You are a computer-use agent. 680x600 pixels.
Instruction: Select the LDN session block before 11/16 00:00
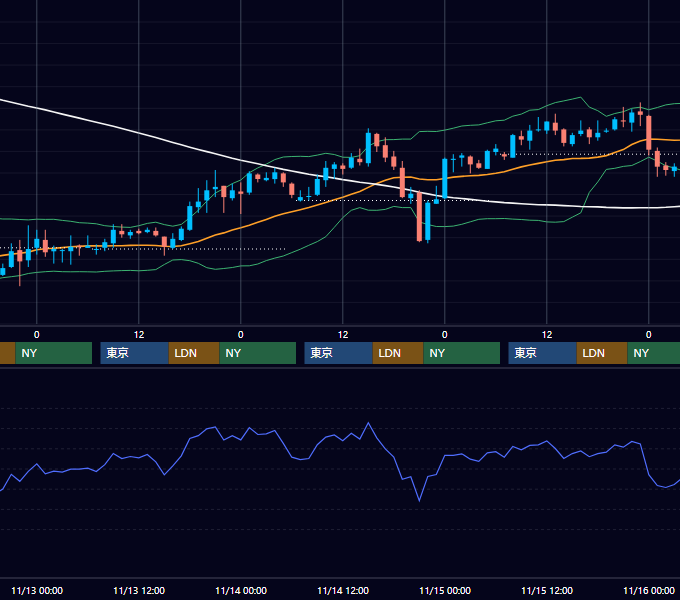[x=602, y=353]
